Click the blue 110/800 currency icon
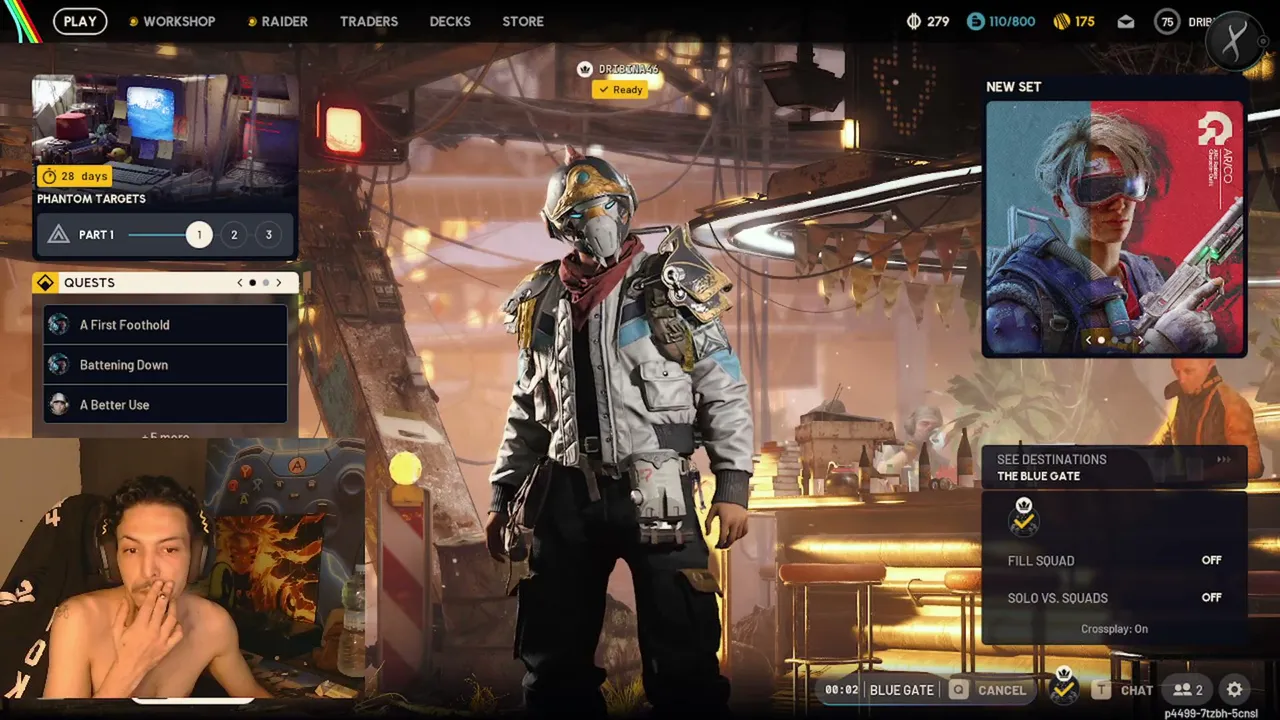Screen dimensions: 1280x720 975,21
